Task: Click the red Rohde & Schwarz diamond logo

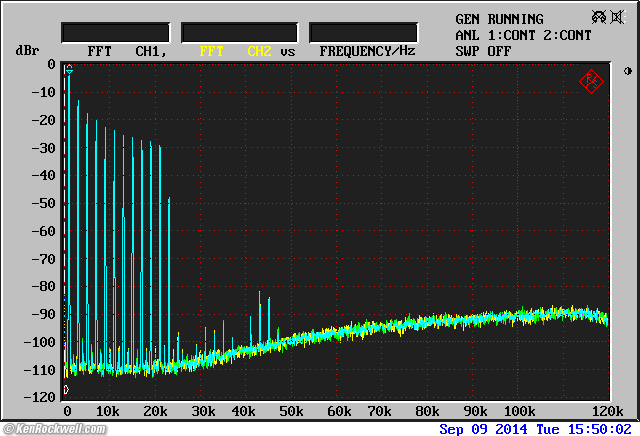Action: coord(591,81)
